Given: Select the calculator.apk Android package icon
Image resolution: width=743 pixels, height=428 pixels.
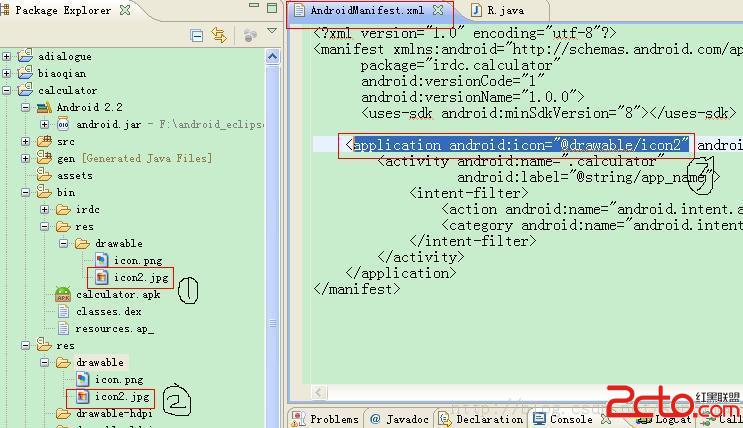Looking at the screenshot, I should (x=63, y=294).
